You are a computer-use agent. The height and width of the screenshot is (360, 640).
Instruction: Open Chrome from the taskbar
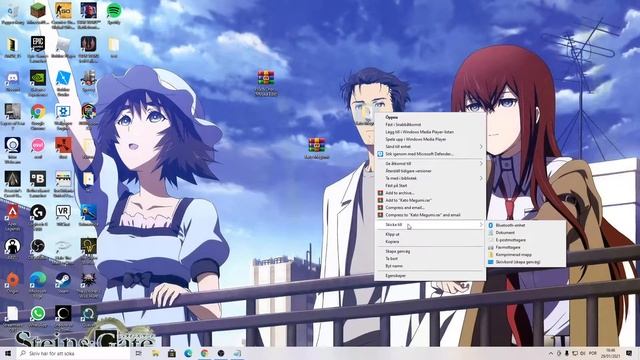pyautogui.click(x=204, y=353)
